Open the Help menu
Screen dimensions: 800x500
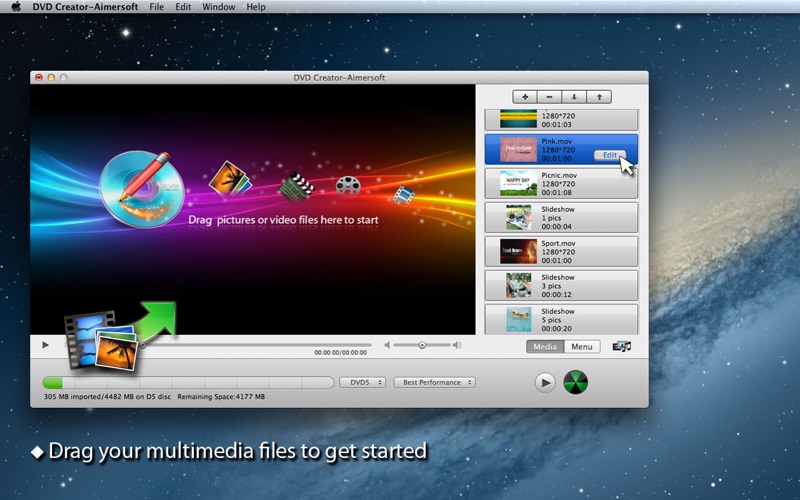click(256, 7)
